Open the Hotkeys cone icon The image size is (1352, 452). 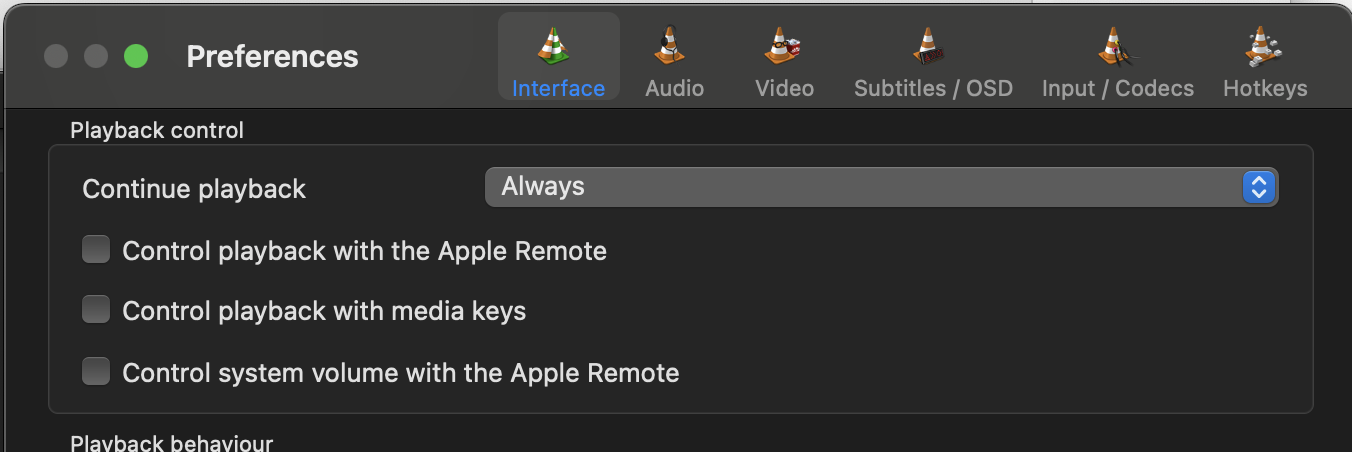(x=1263, y=45)
